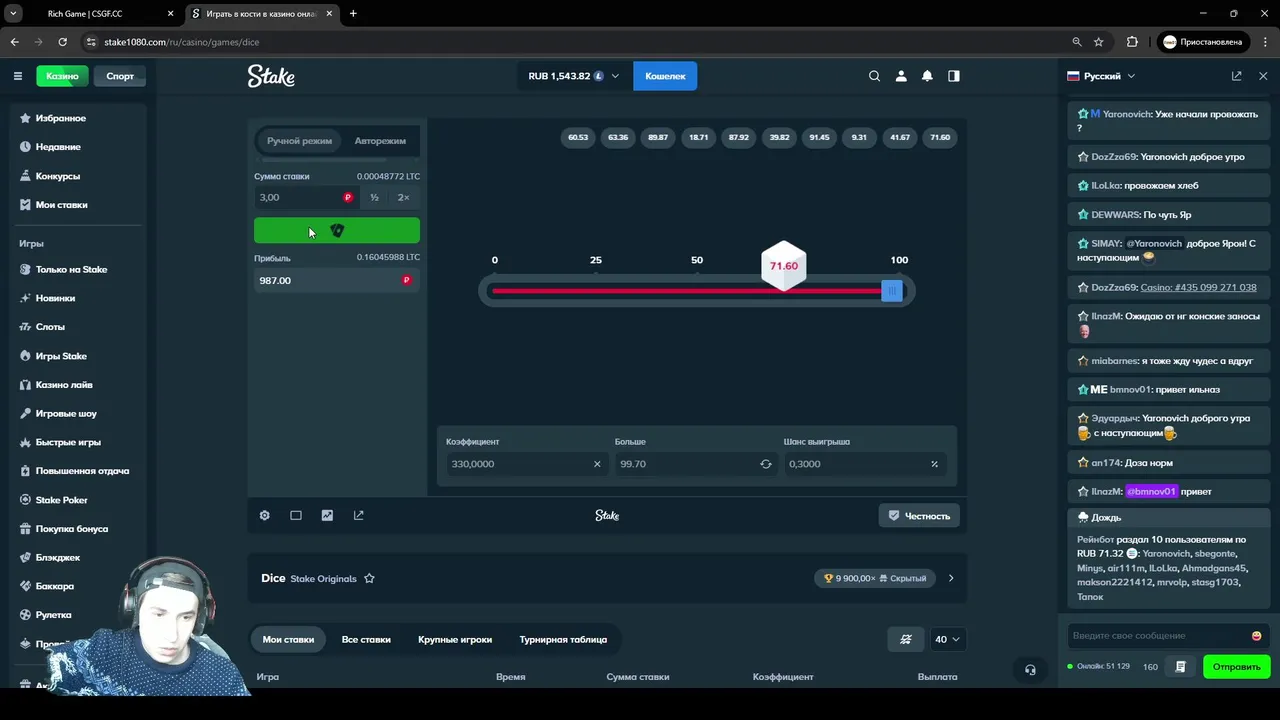Open the game in a pop-out window
Viewport: 1280px width, 720px height.
(x=359, y=515)
